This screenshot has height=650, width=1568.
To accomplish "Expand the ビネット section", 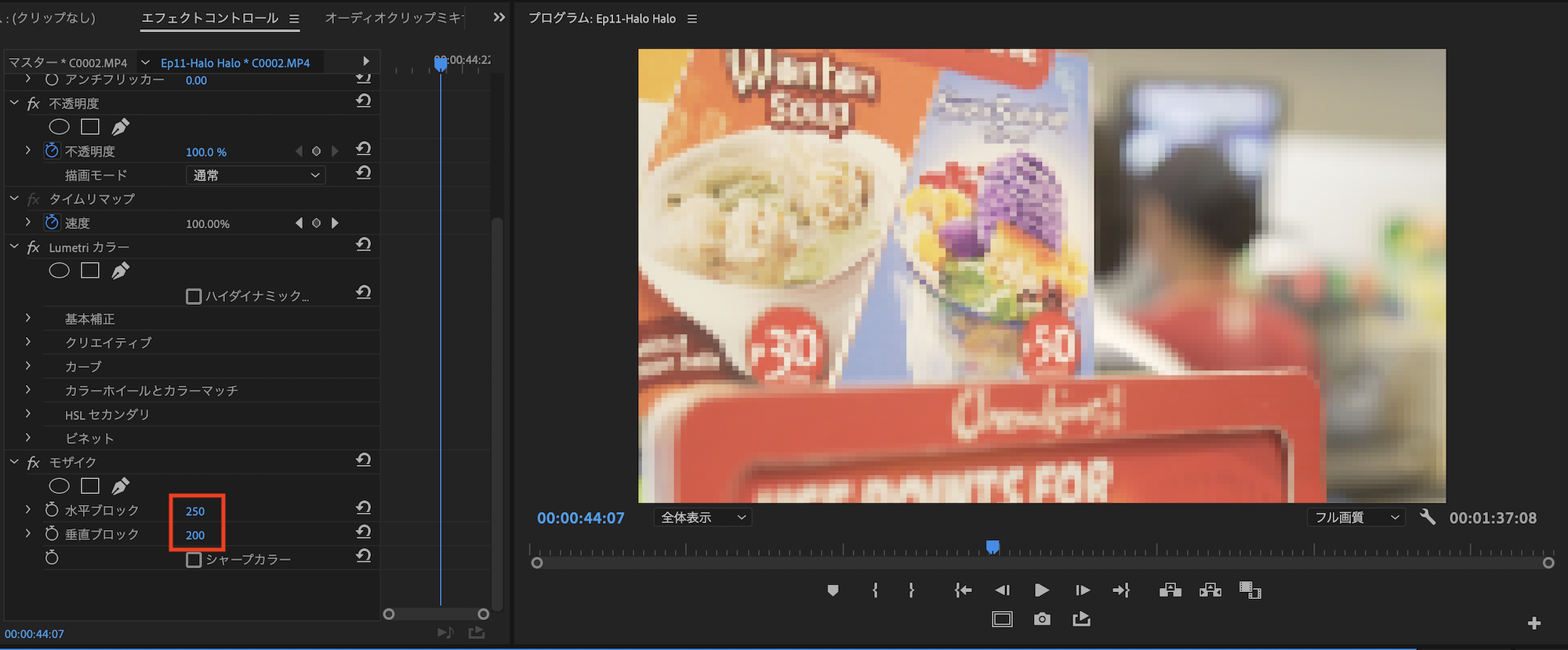I will coord(28,438).
